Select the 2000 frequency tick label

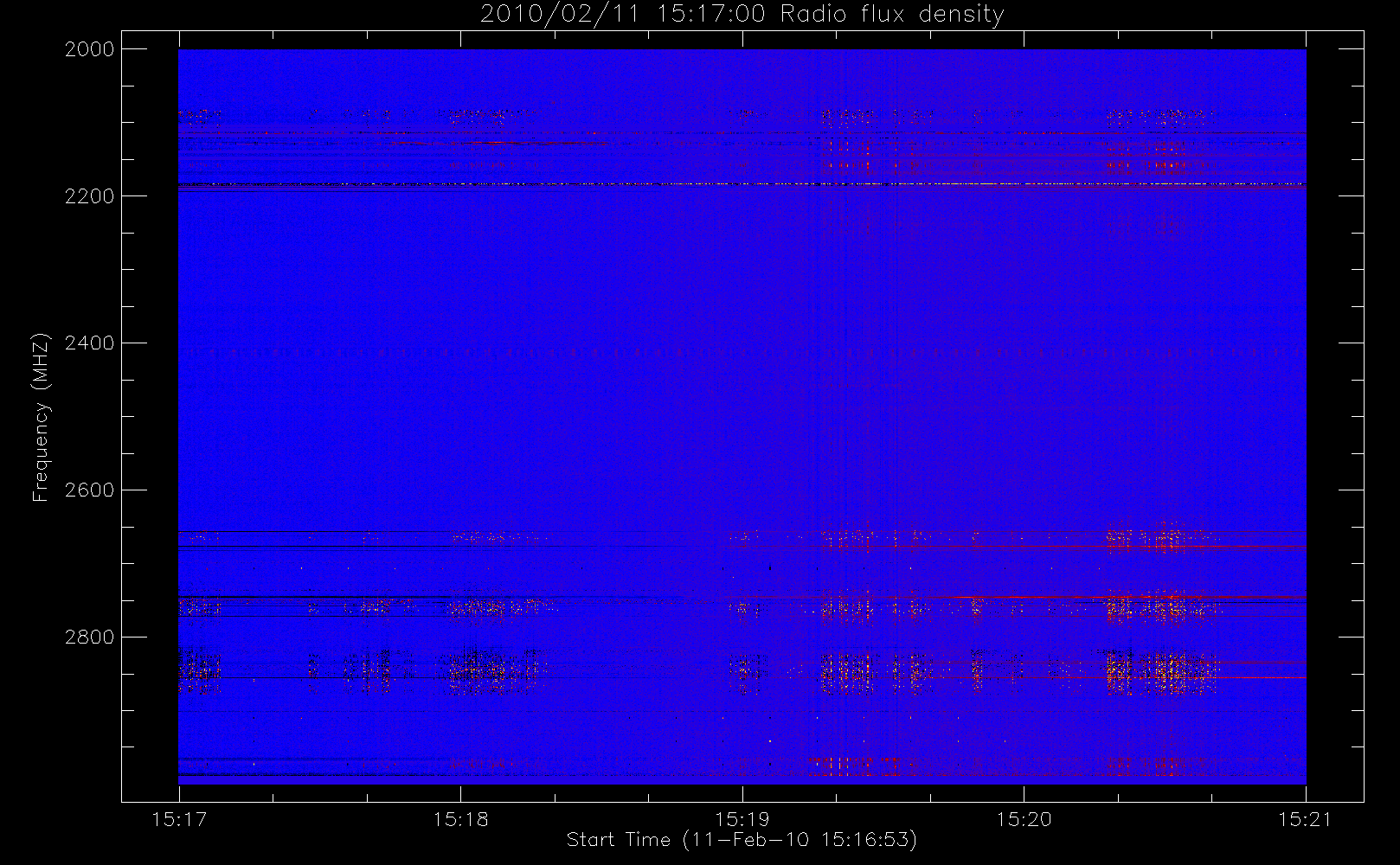pos(90,49)
